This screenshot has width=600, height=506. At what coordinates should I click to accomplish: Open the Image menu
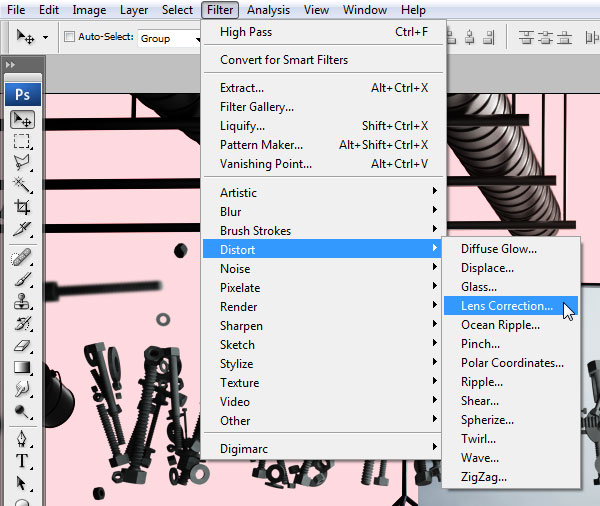tap(89, 10)
